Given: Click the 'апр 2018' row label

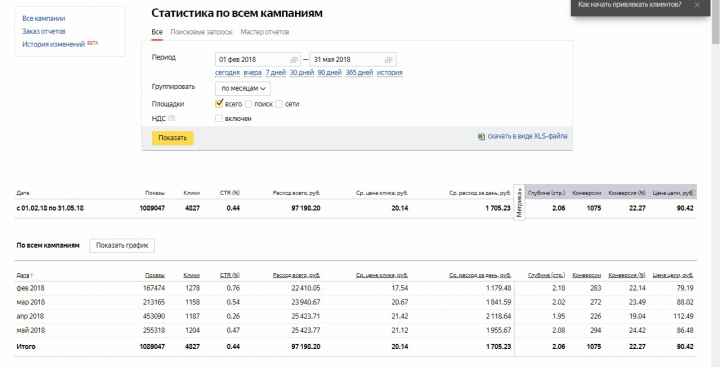Looking at the screenshot, I should coord(30,316).
